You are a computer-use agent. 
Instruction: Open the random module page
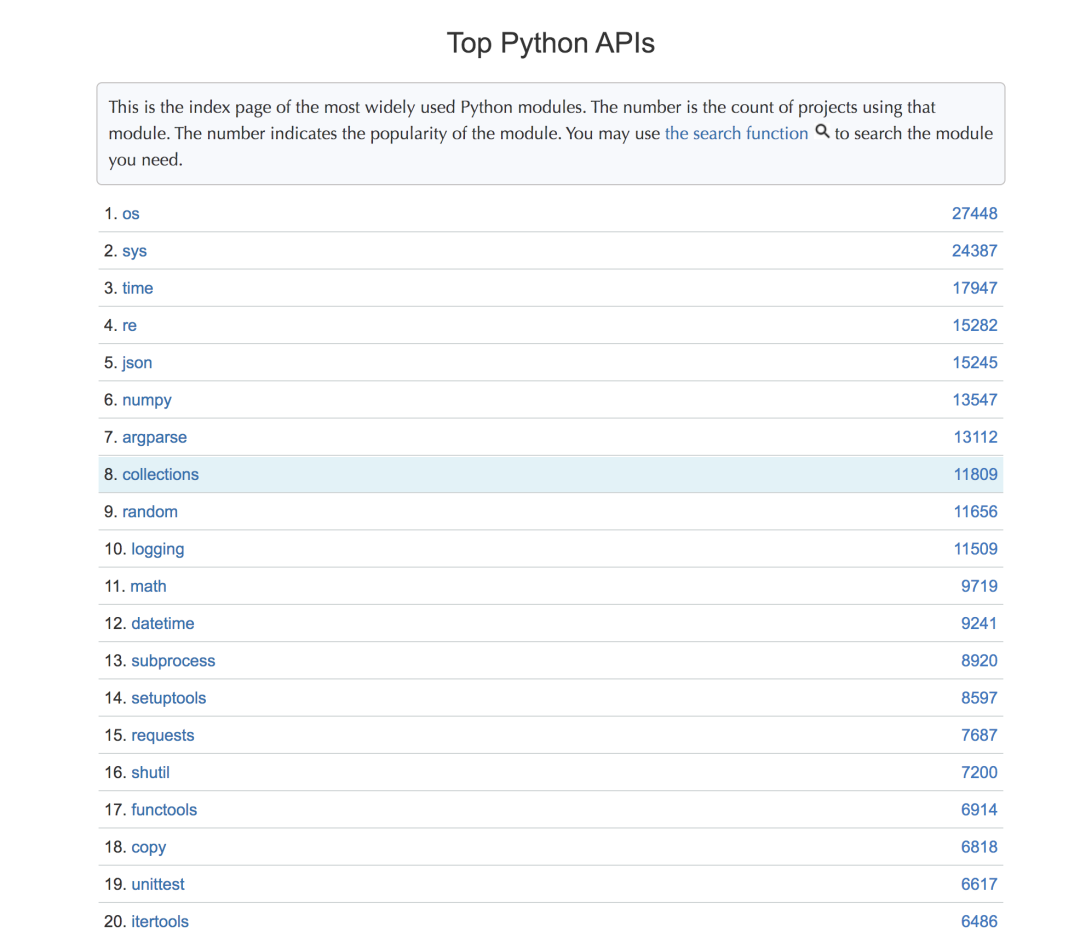click(x=151, y=511)
